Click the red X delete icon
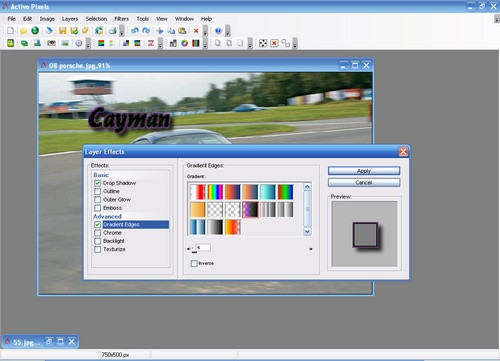The image size is (500, 361). click(196, 31)
